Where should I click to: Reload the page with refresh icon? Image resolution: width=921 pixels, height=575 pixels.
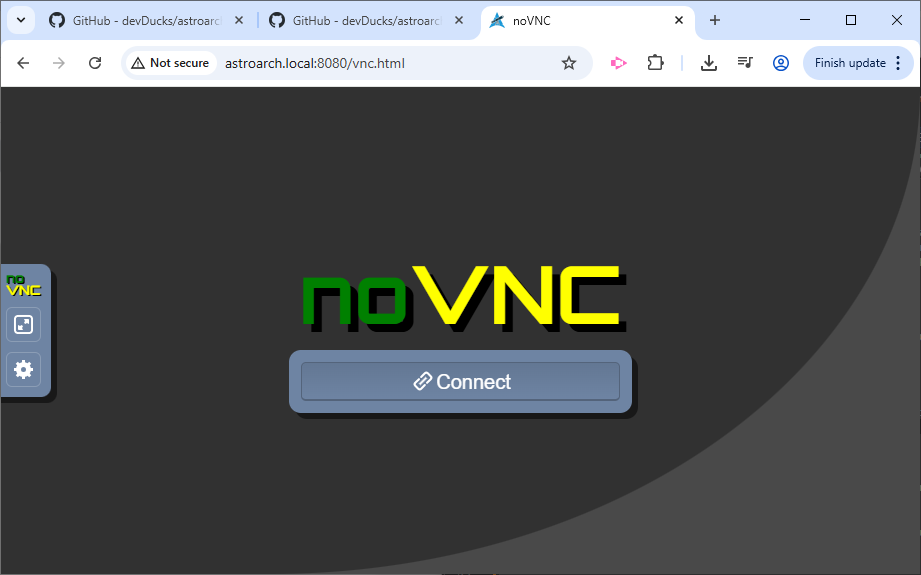pos(95,63)
